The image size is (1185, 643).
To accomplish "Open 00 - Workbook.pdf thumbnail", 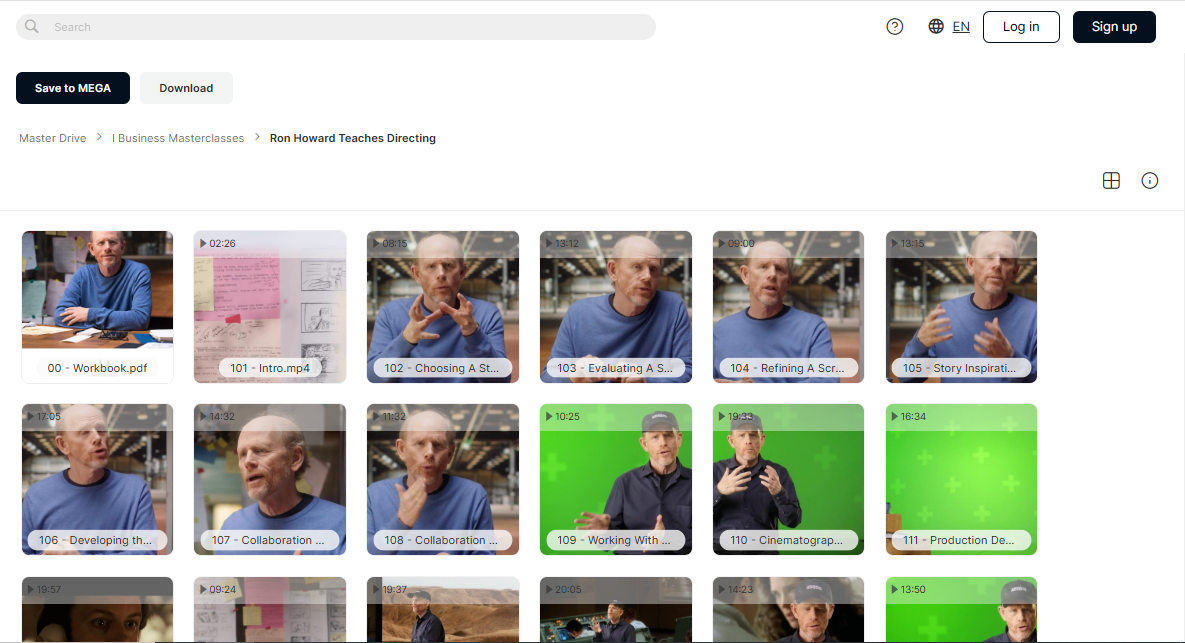I will pos(97,307).
